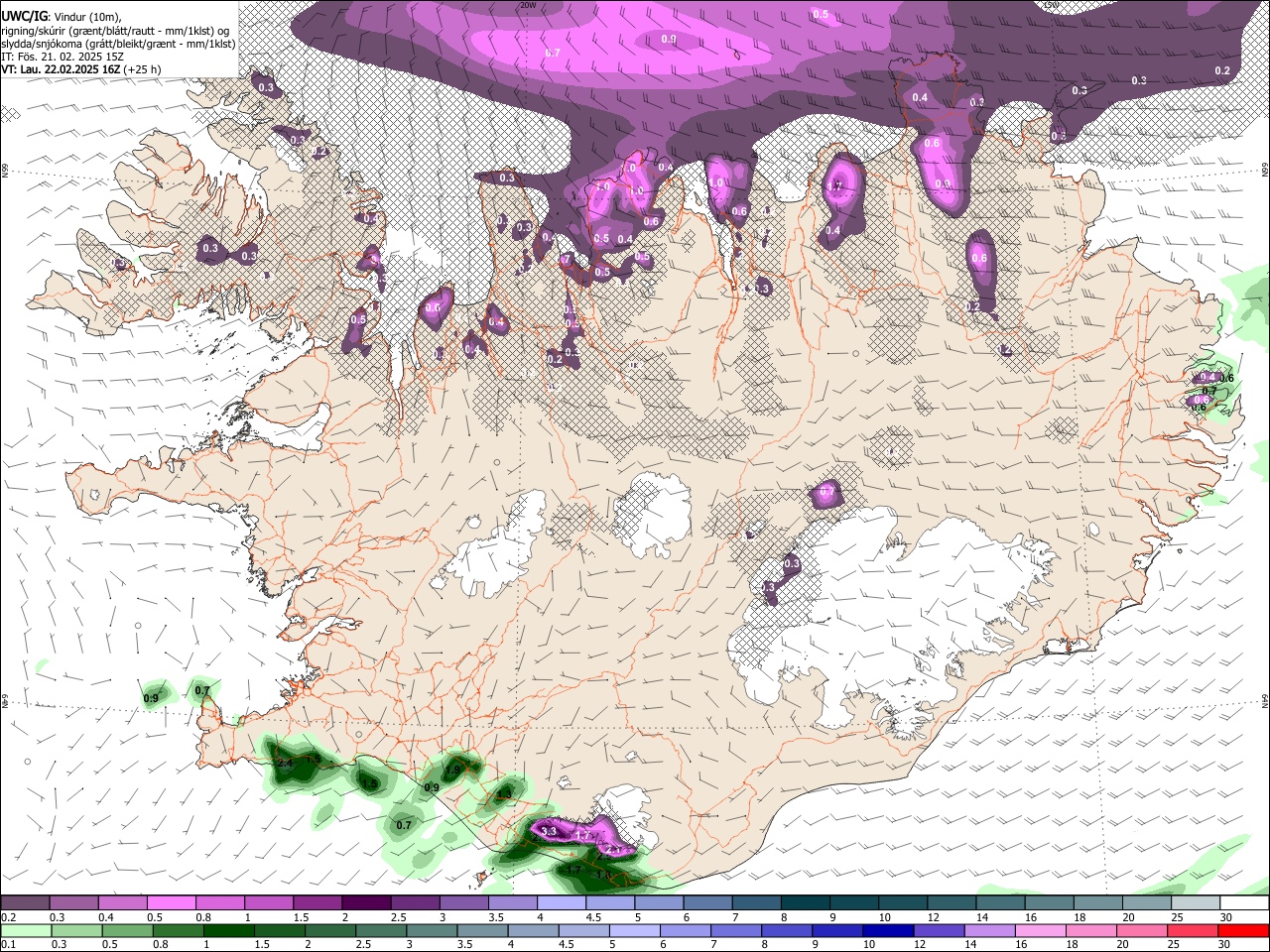Click the 0.2–0.3 grey-purple swatch in snow legend
The width and height of the screenshot is (1270, 952).
click(x=25, y=902)
